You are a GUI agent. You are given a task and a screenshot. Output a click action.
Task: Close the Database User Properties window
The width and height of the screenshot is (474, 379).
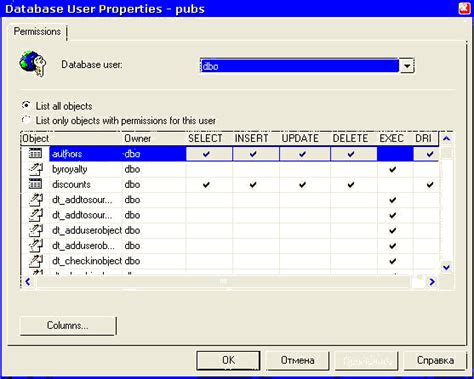[464, 8]
